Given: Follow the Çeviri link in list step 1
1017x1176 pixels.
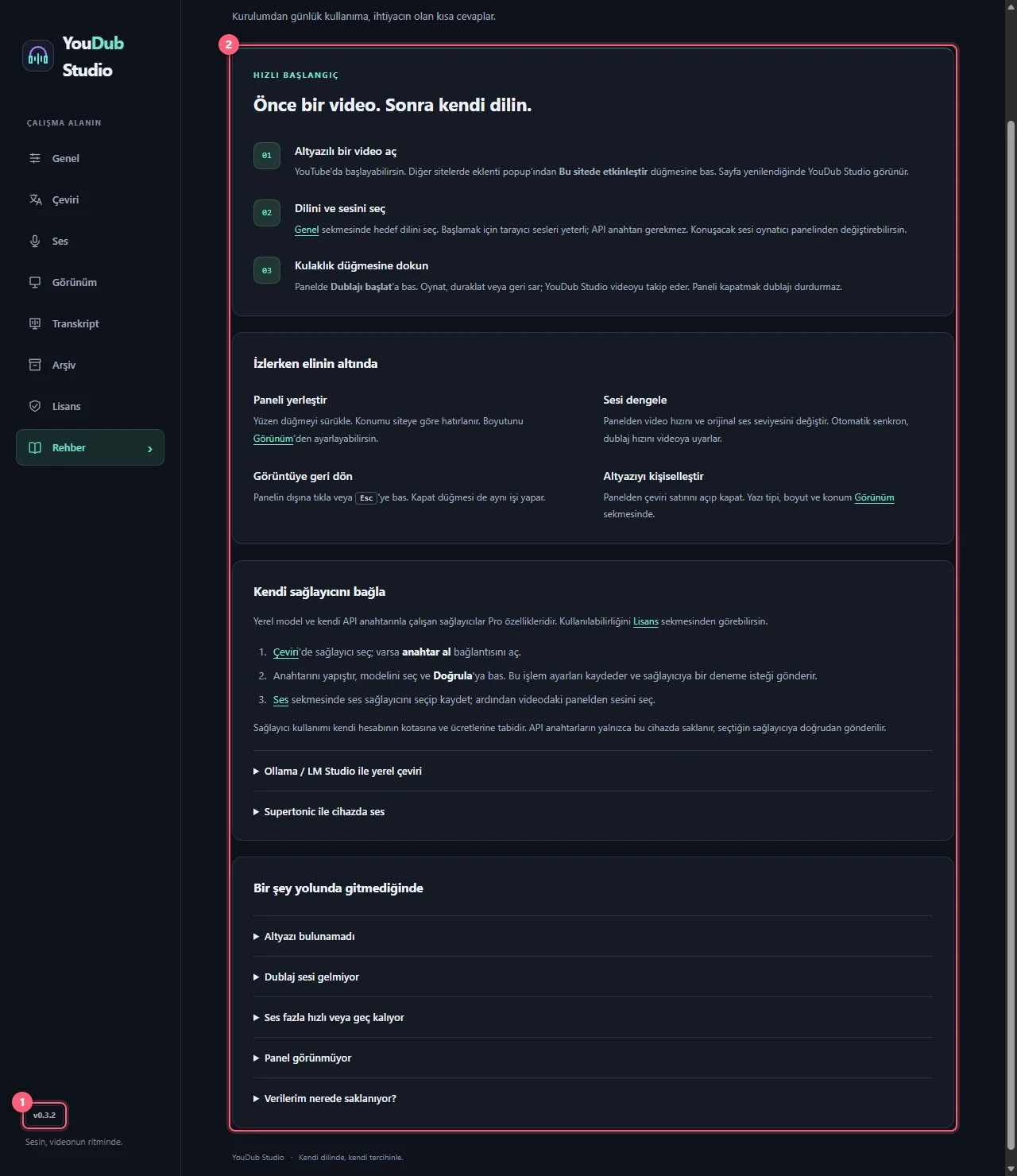Looking at the screenshot, I should (x=286, y=652).
